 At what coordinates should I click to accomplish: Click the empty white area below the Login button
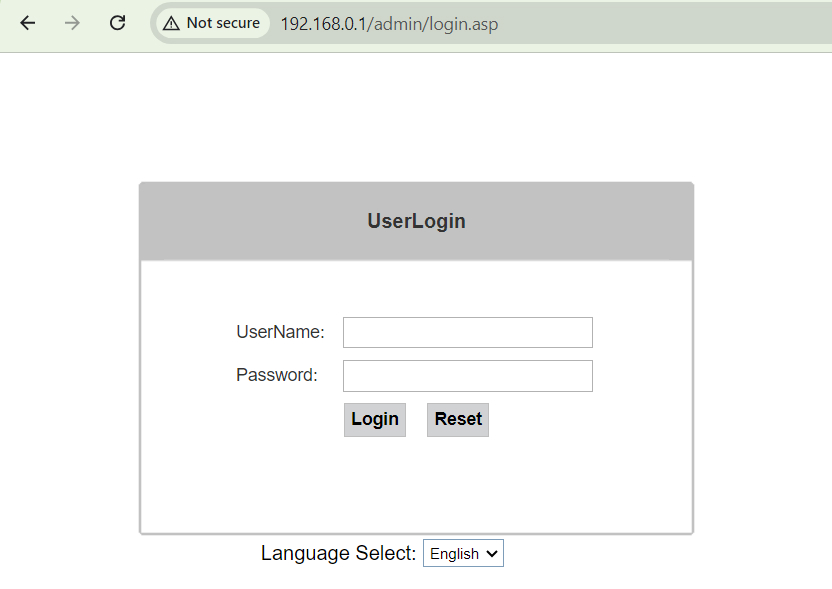pyautogui.click(x=416, y=485)
